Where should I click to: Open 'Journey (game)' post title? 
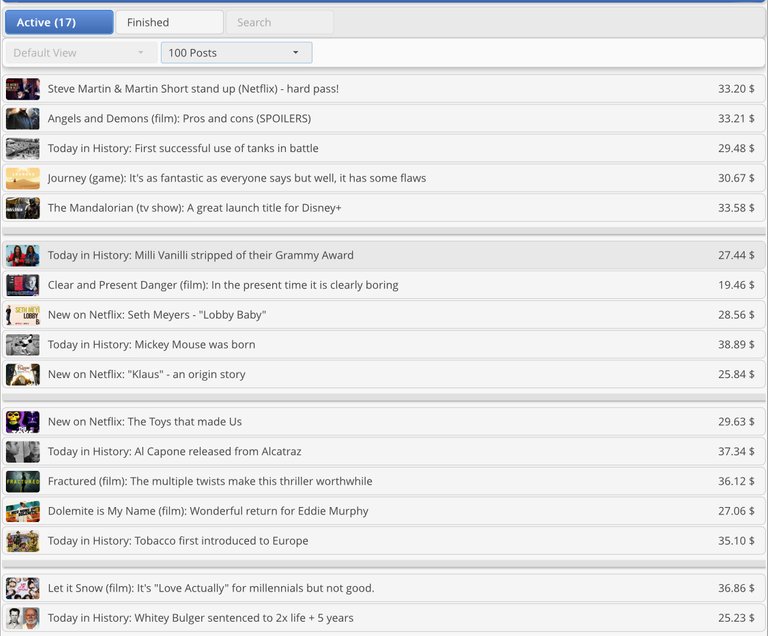[237, 178]
